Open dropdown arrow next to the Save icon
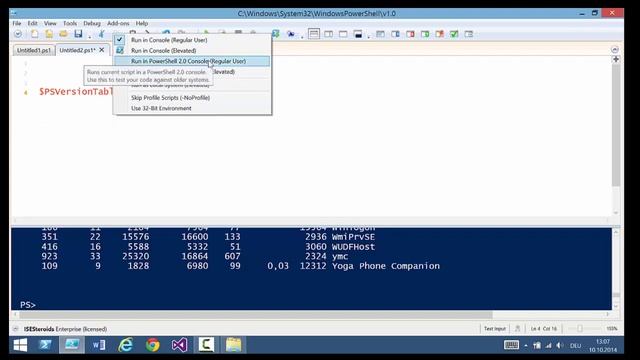Screen dimensions: 640x360 89,36
